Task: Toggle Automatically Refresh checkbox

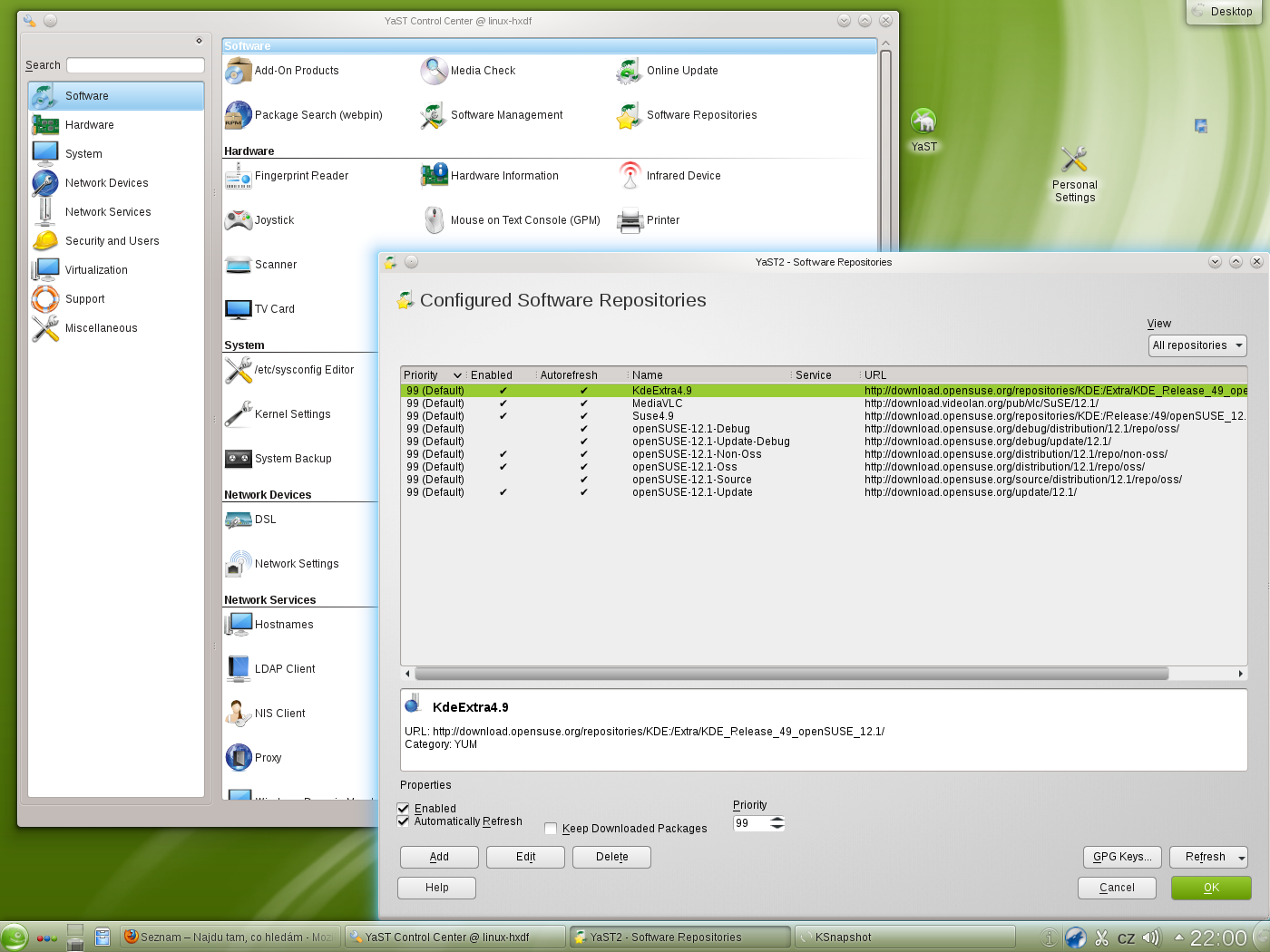Action: 404,821
